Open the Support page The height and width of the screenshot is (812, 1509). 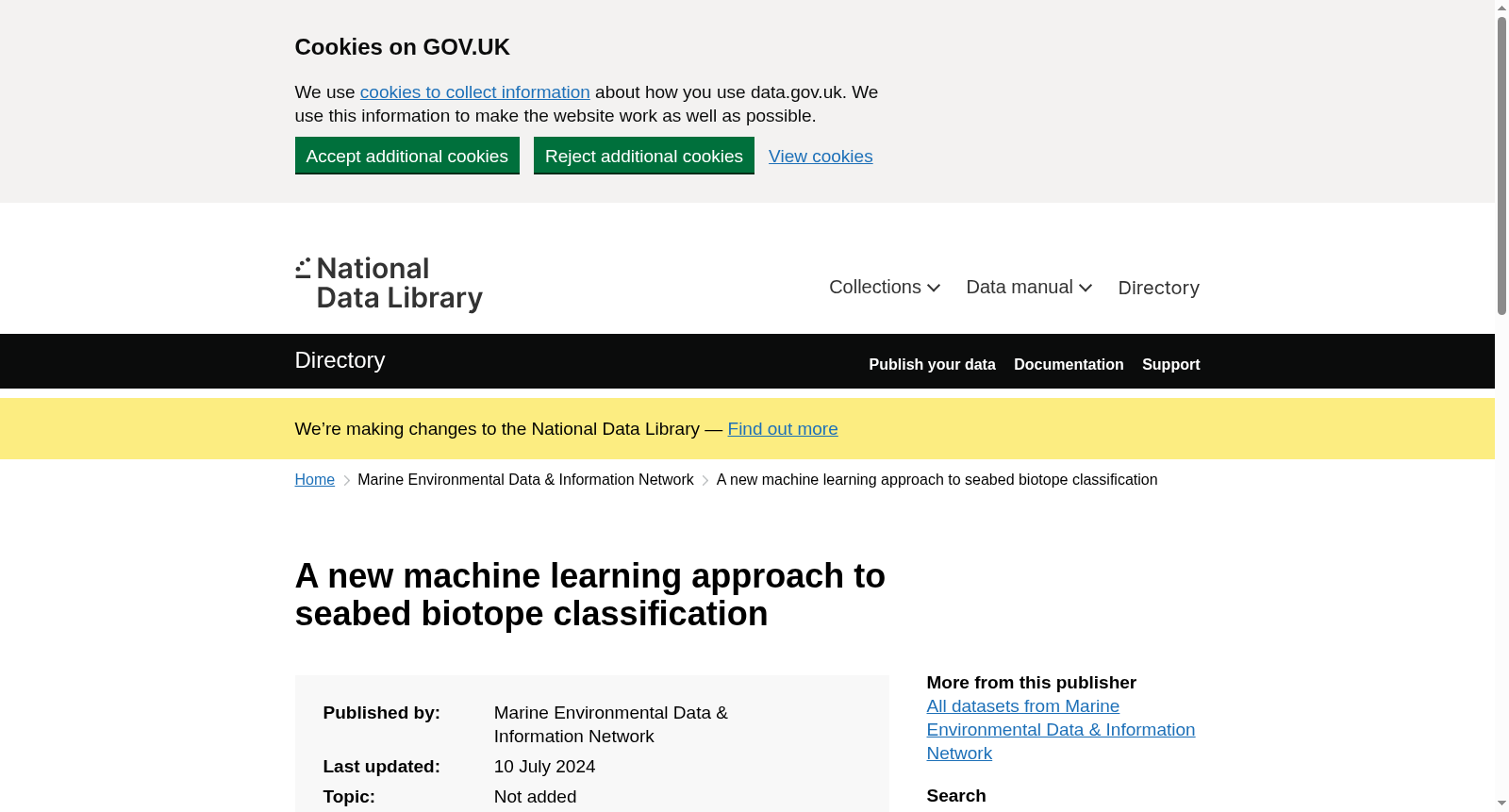(1171, 364)
